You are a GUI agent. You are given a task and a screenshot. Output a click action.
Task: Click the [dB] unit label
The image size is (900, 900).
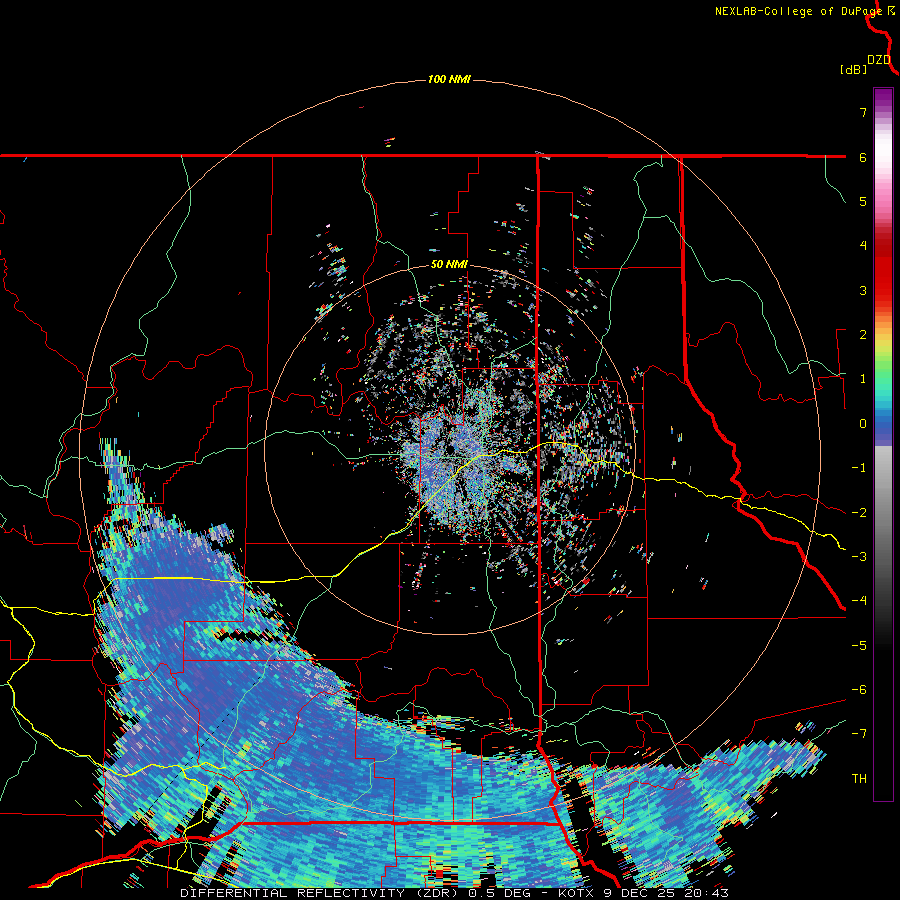[854, 69]
